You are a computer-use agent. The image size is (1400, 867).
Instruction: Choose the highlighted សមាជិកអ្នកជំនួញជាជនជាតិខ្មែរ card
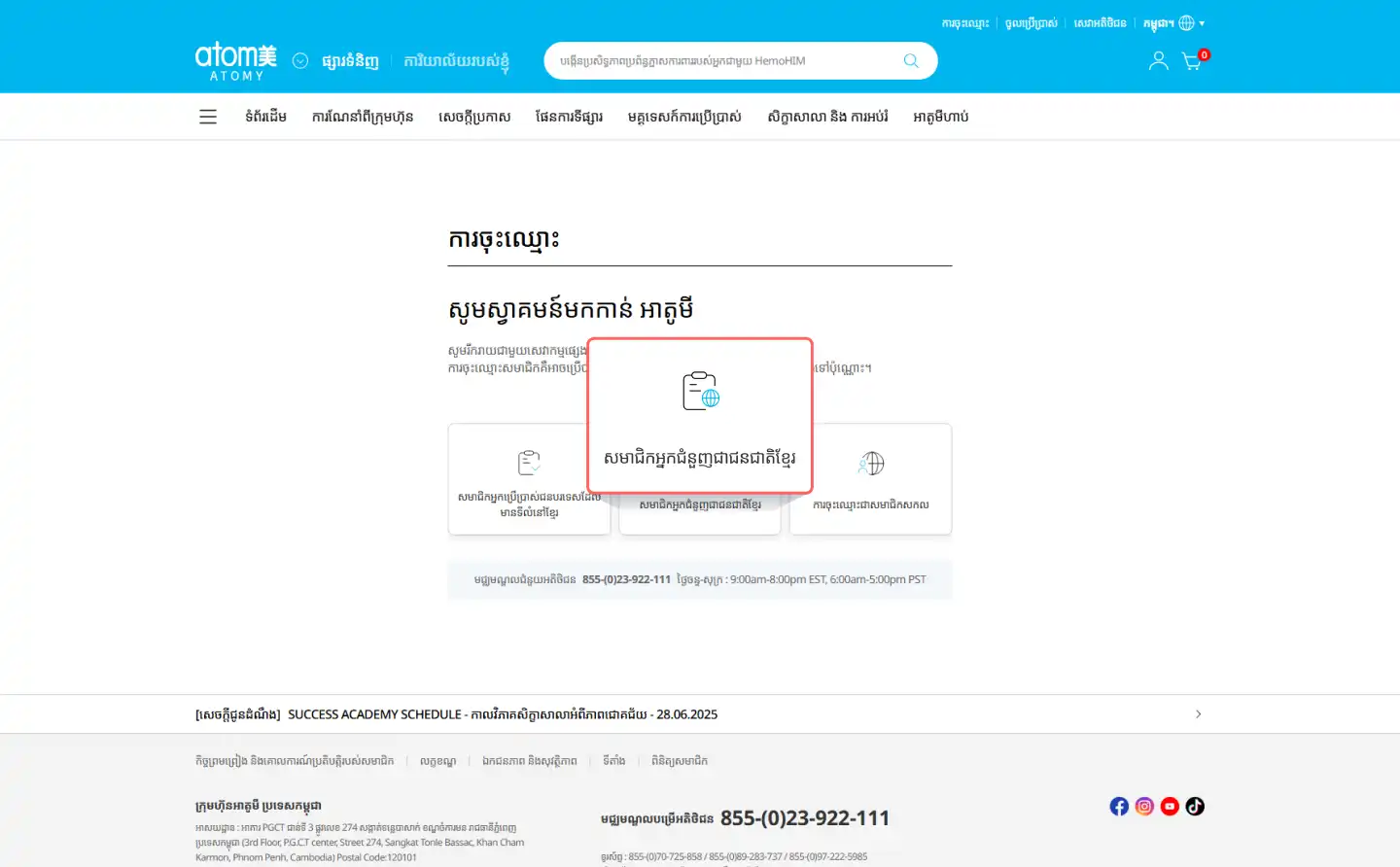pyautogui.click(x=700, y=416)
